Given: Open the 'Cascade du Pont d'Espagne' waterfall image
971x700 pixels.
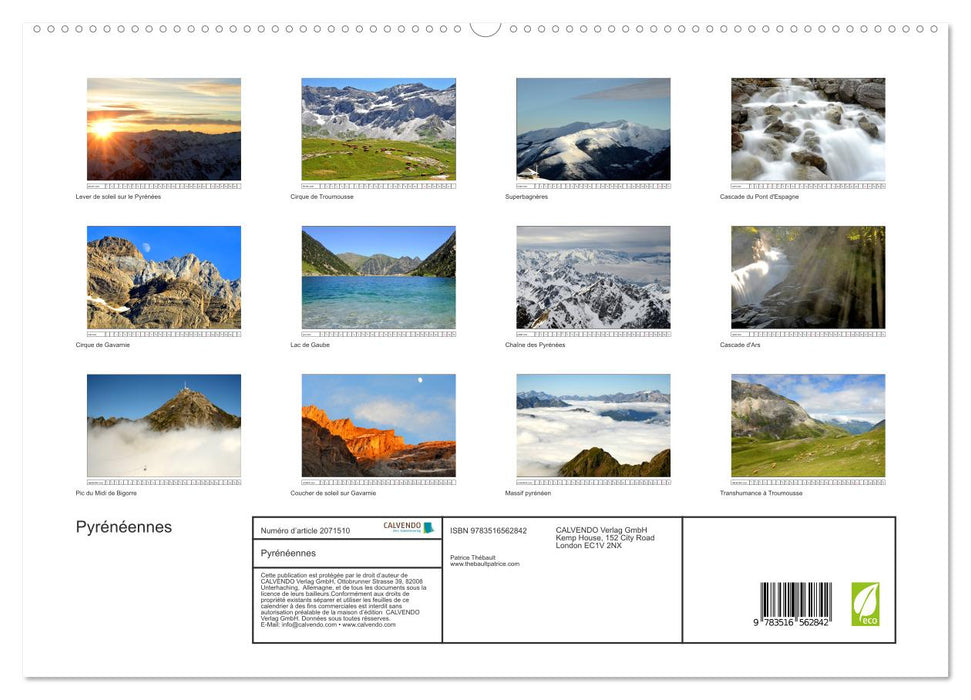Looking at the screenshot, I should pos(807,131).
